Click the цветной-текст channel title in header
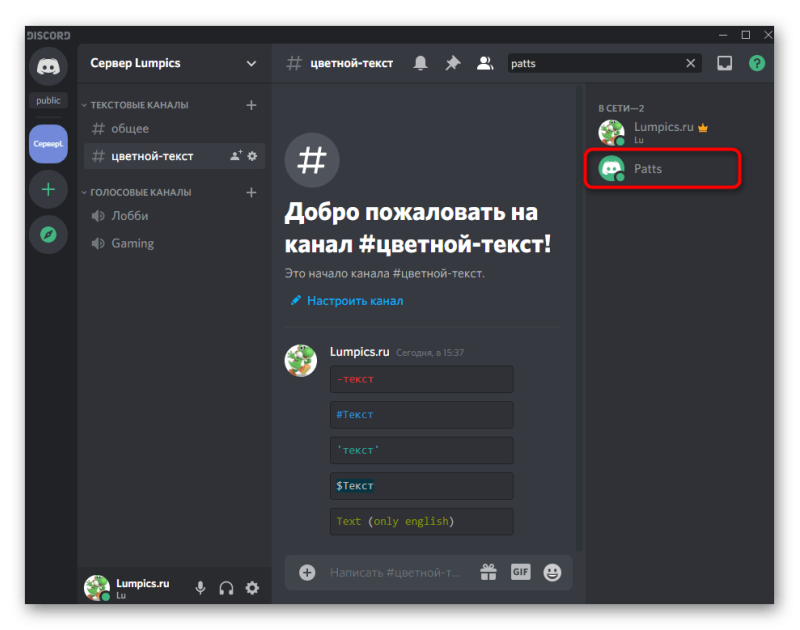This screenshot has width=800, height=630. coord(352,63)
